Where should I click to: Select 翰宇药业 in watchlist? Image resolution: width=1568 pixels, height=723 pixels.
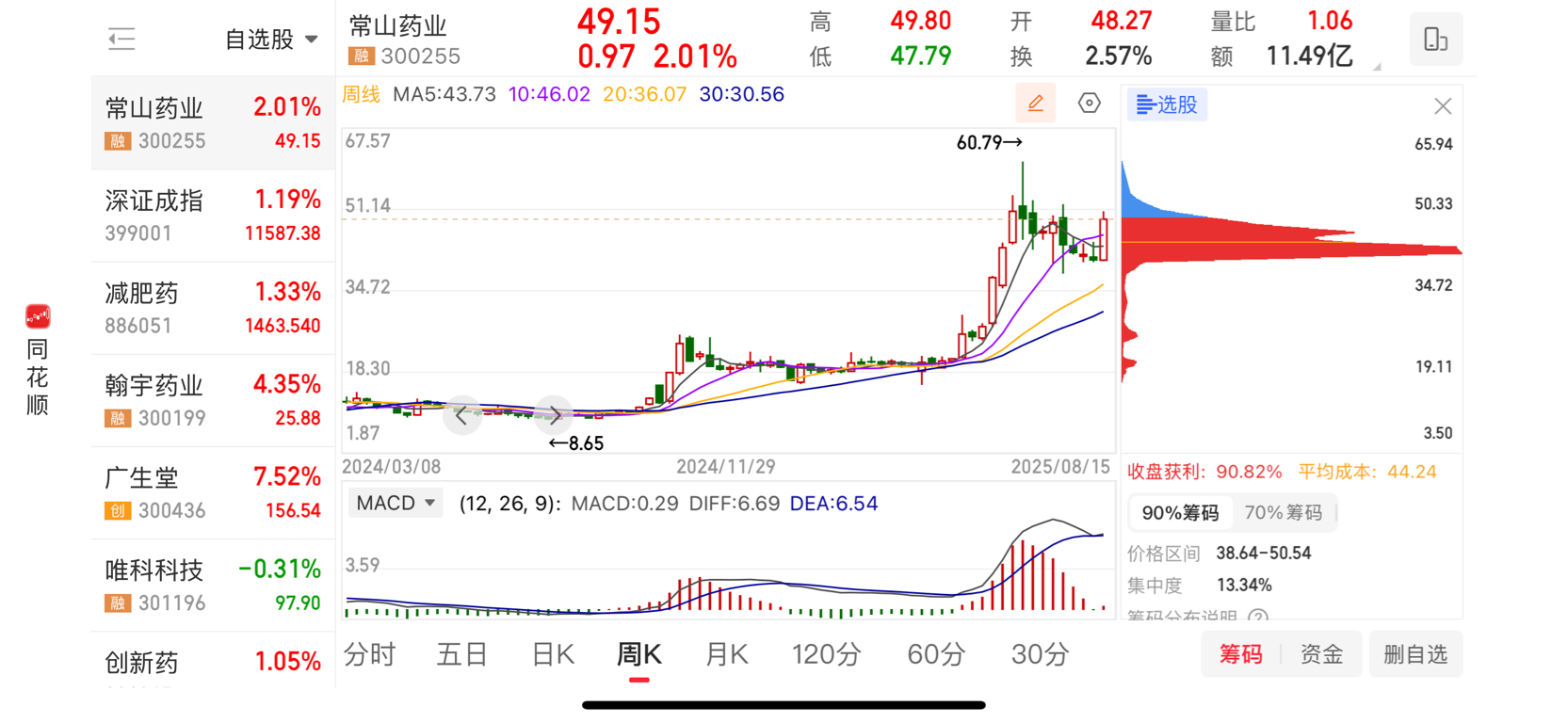pyautogui.click(x=213, y=400)
